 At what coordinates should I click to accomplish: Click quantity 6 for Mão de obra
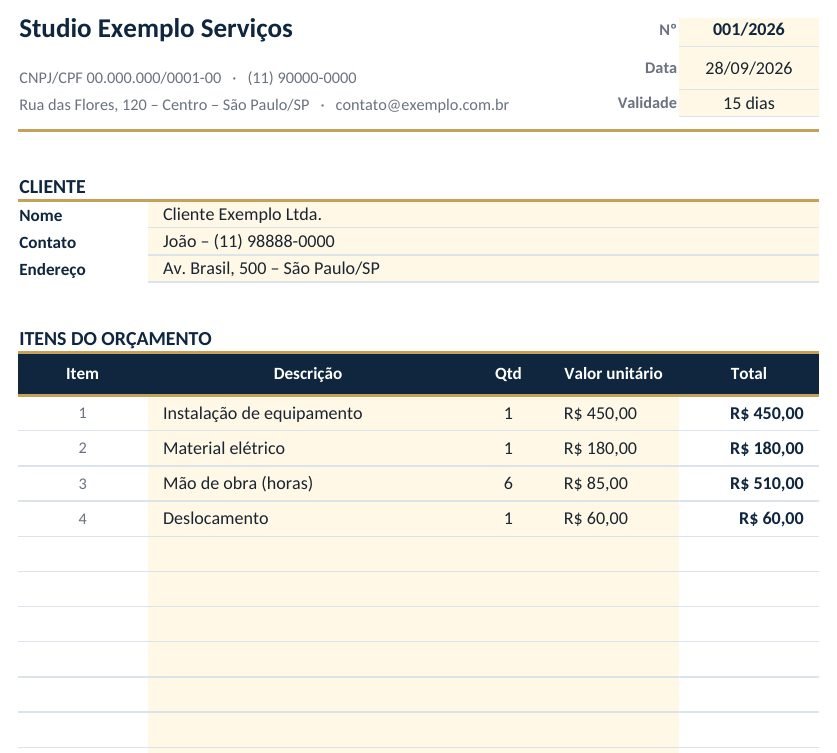tap(508, 483)
